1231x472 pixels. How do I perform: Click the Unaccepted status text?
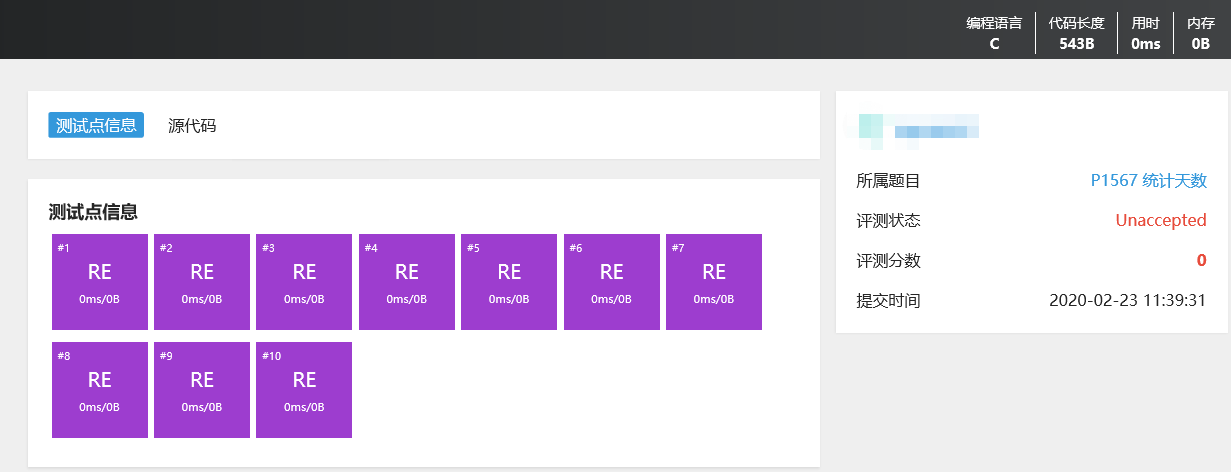coord(1161,220)
